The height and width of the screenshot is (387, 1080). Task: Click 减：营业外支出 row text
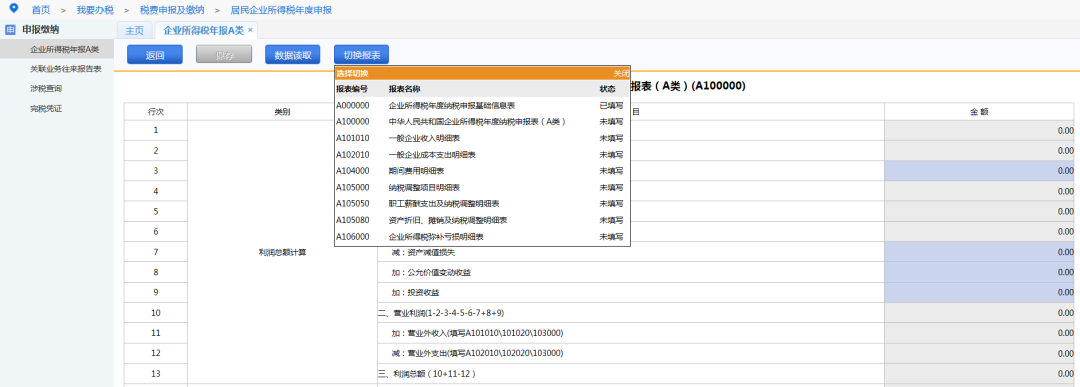click(477, 354)
